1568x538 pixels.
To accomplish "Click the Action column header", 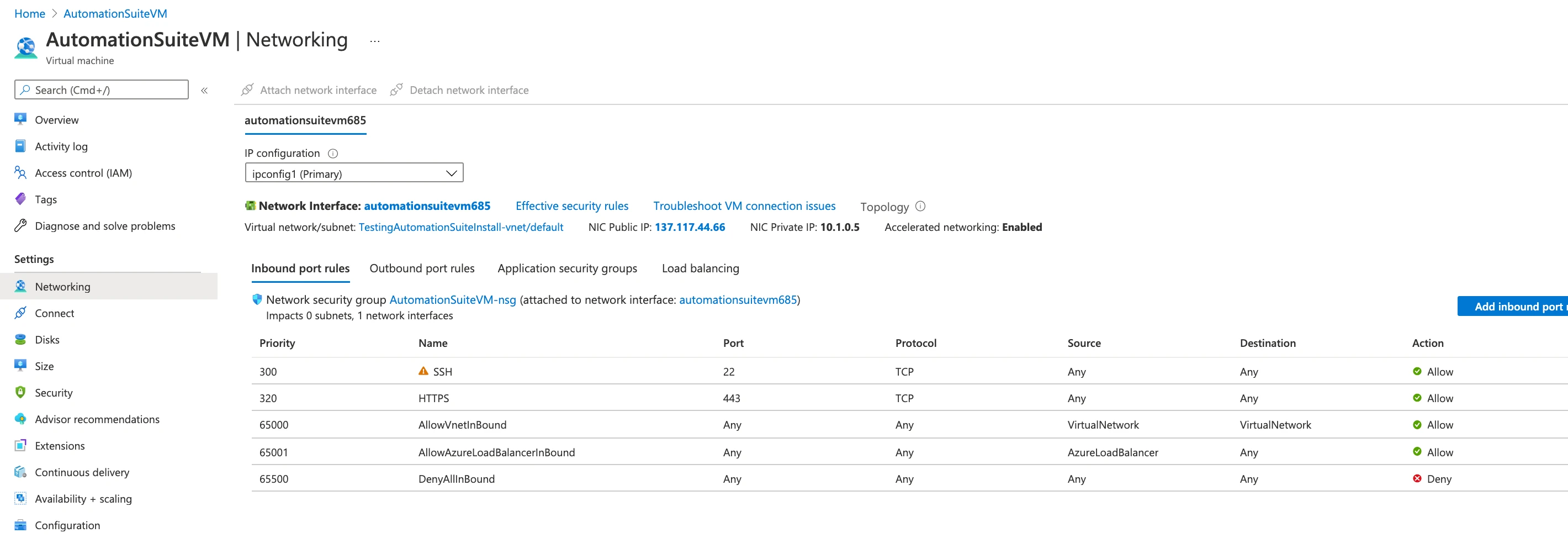I will [x=1427, y=343].
